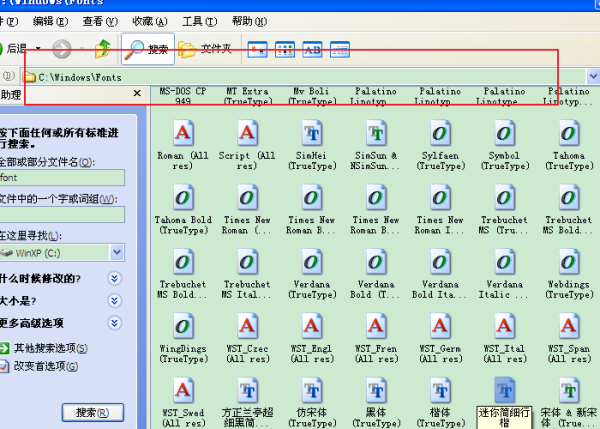
Task: Select the SimSun & NSimSun font
Action: pos(376,145)
